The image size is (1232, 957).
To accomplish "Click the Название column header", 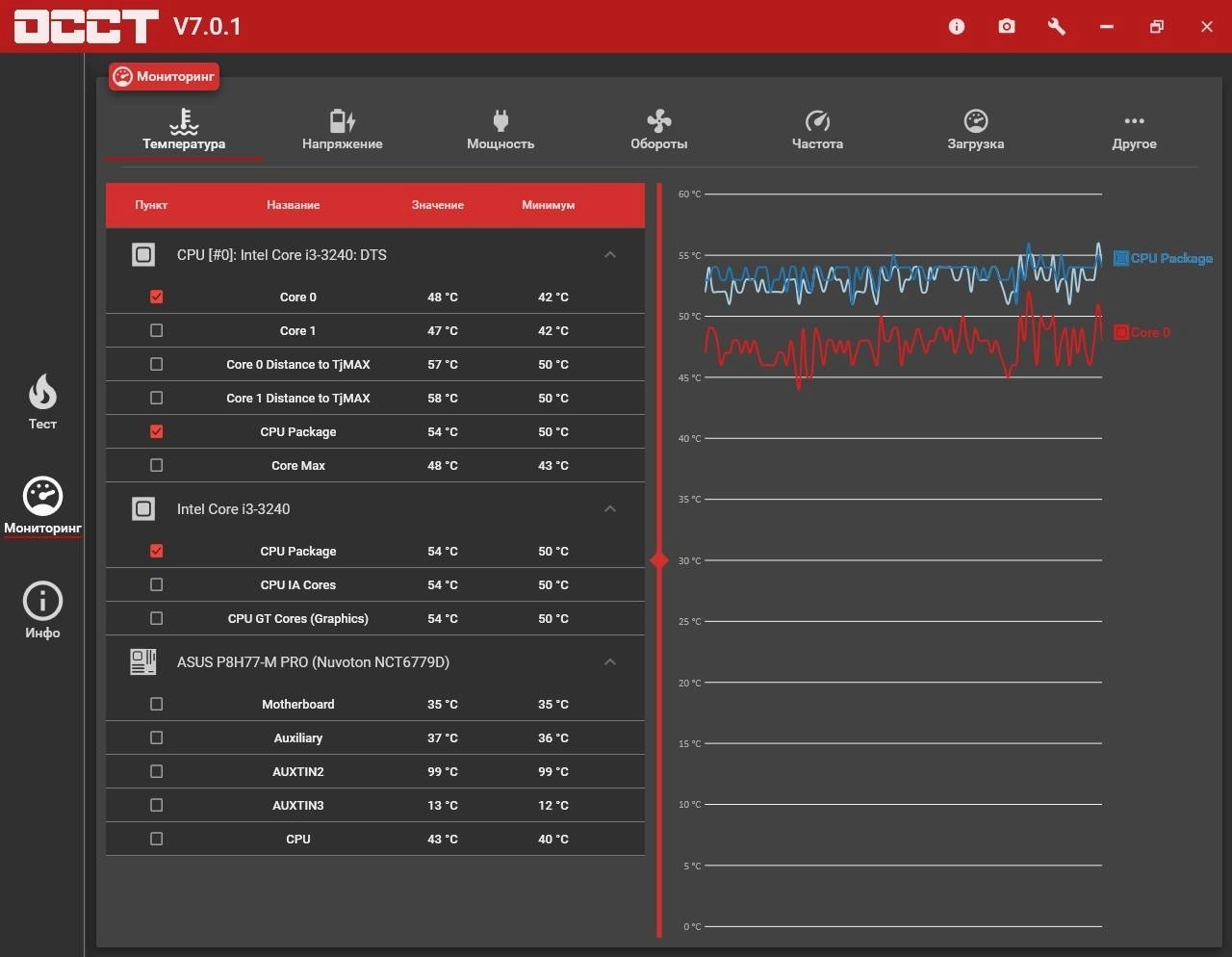I will click(294, 205).
